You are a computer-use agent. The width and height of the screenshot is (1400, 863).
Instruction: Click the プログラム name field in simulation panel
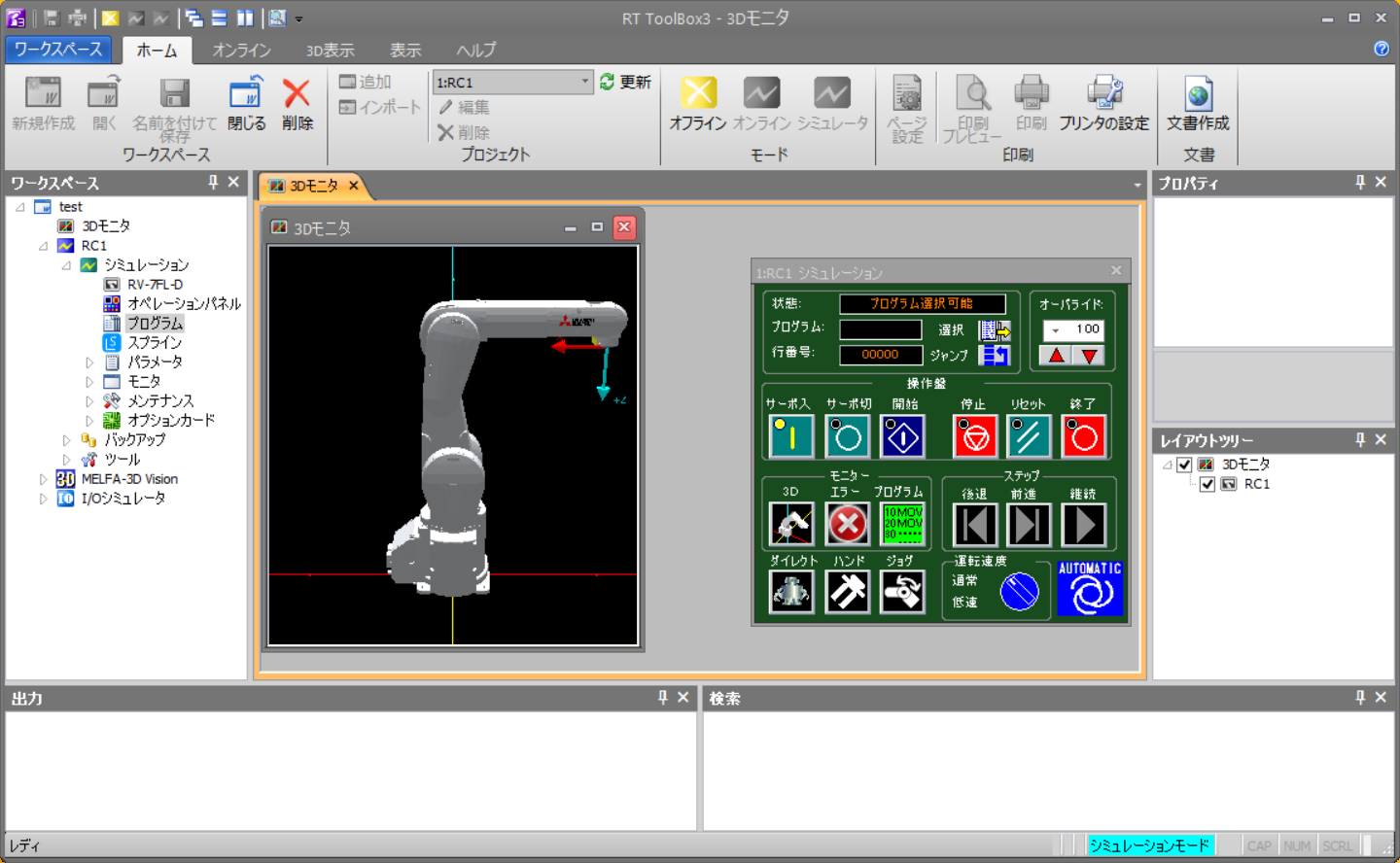pos(880,329)
